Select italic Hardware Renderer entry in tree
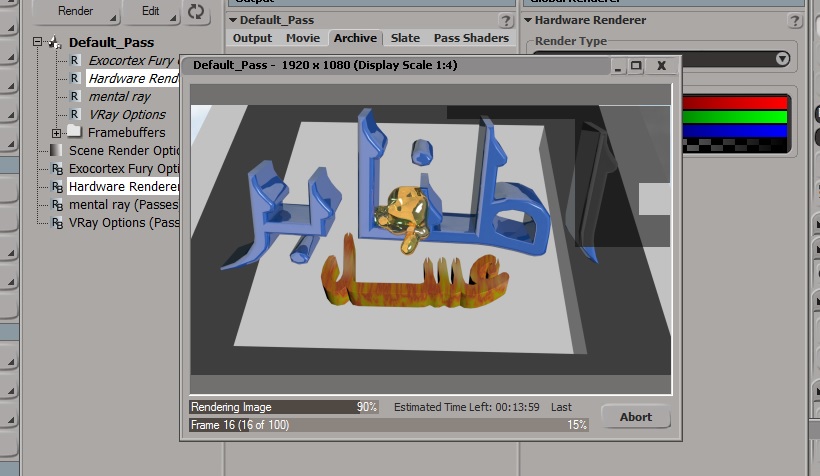Screen dimensions: 820x476 tap(133, 78)
